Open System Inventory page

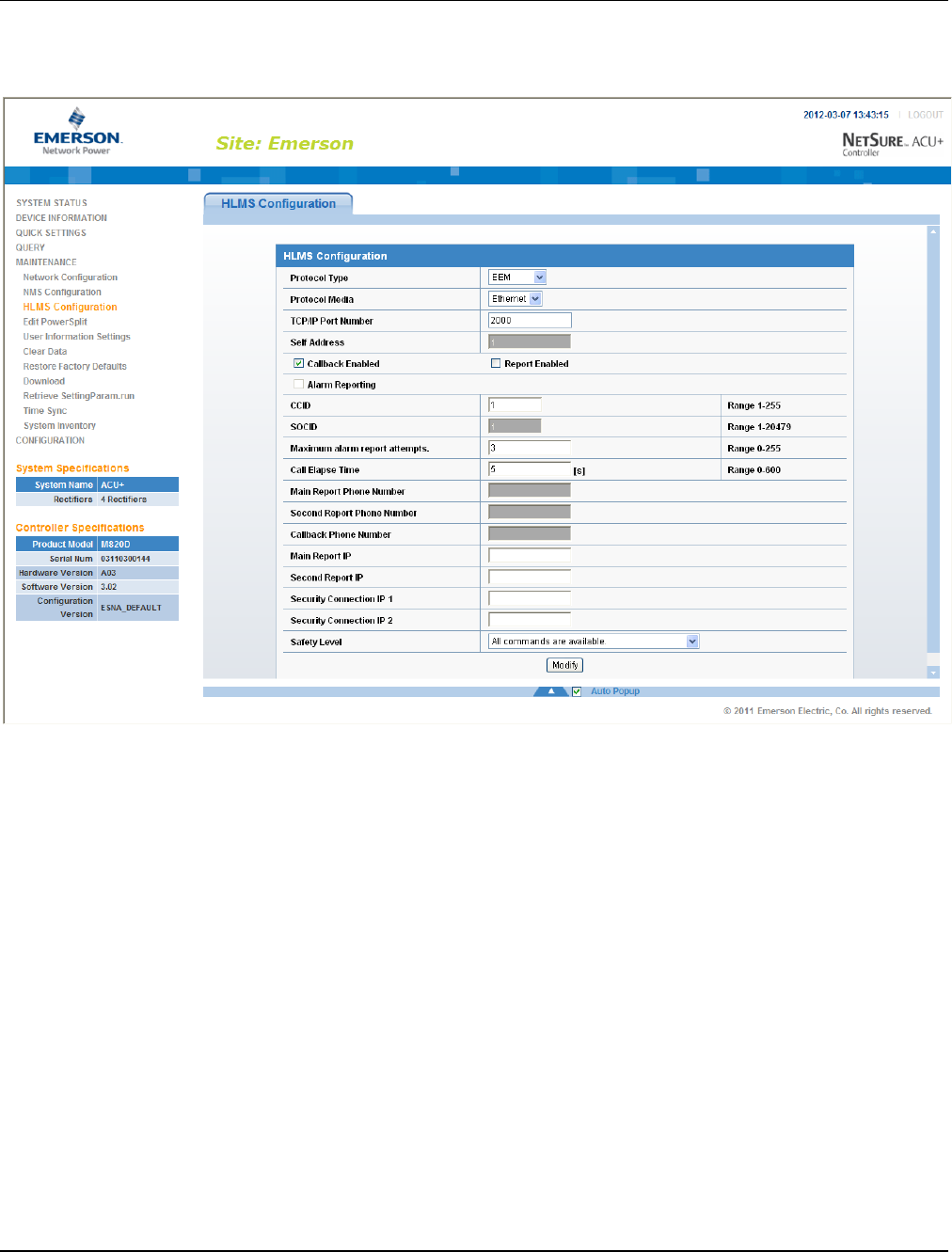(x=60, y=426)
